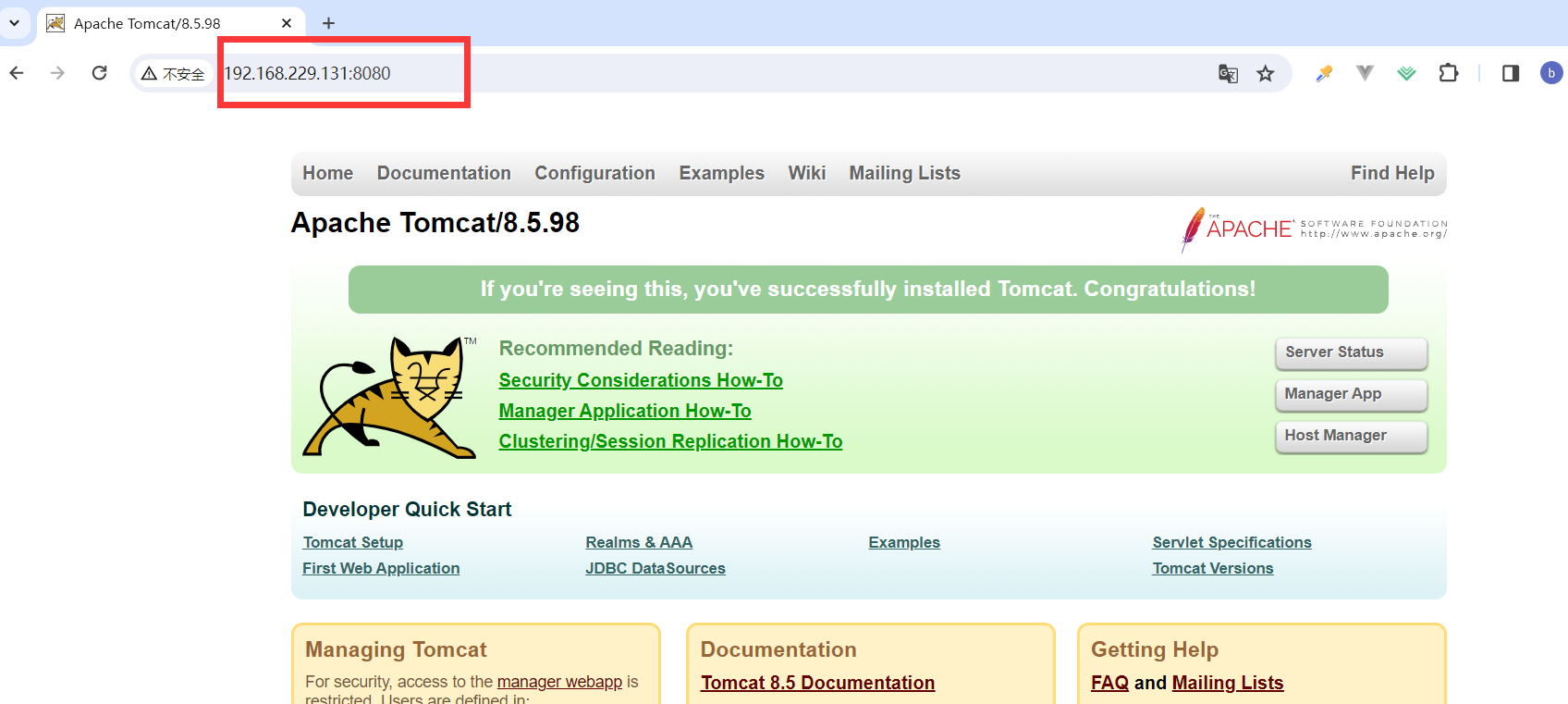Close the Apache Tomcat/8.5.98 tab
Viewport: 1568px width, 704px height.
point(287,23)
